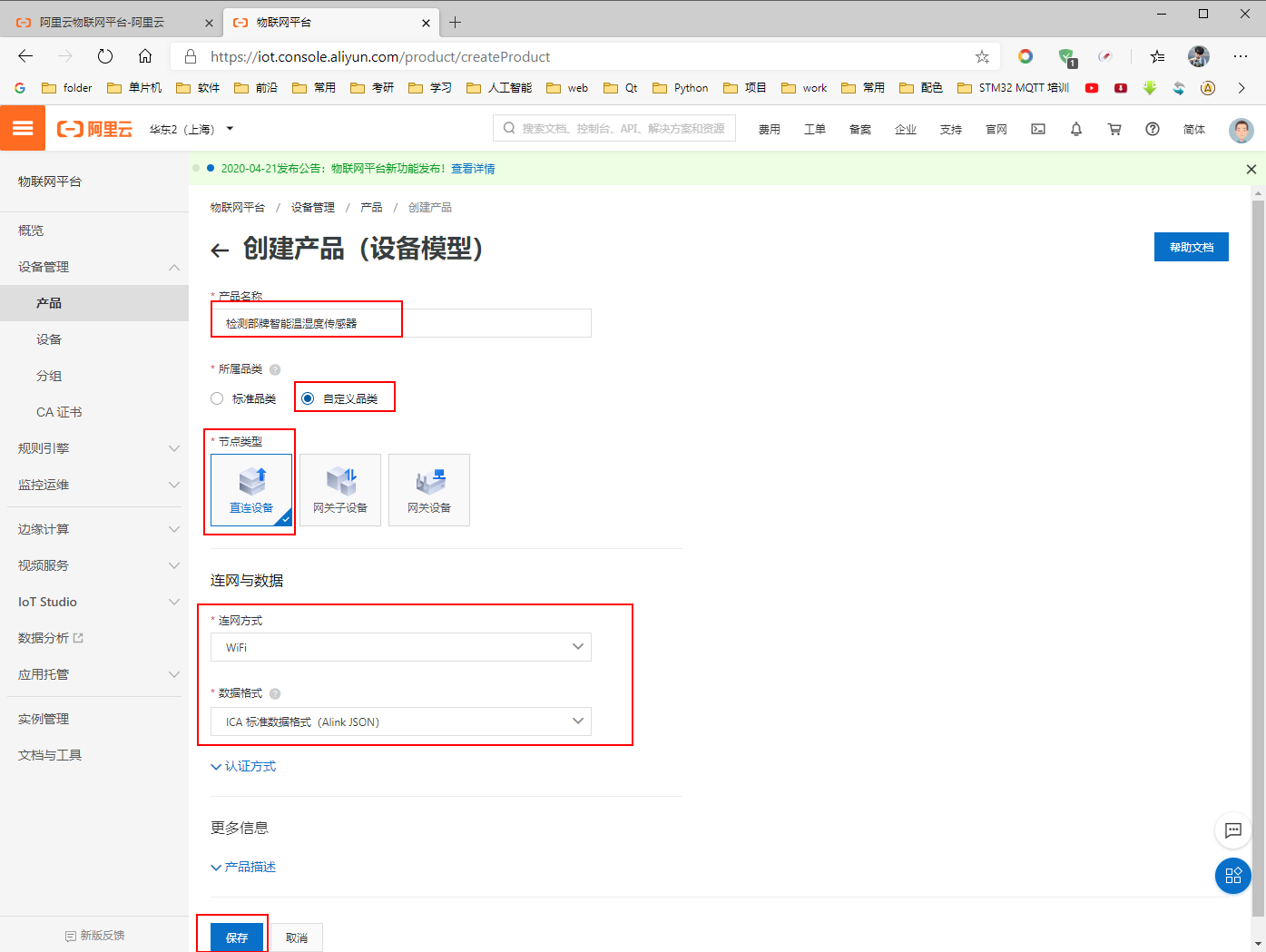This screenshot has height=952, width=1266.
Task: Show more bookmarks with the overflow chevron
Action: click(1241, 88)
